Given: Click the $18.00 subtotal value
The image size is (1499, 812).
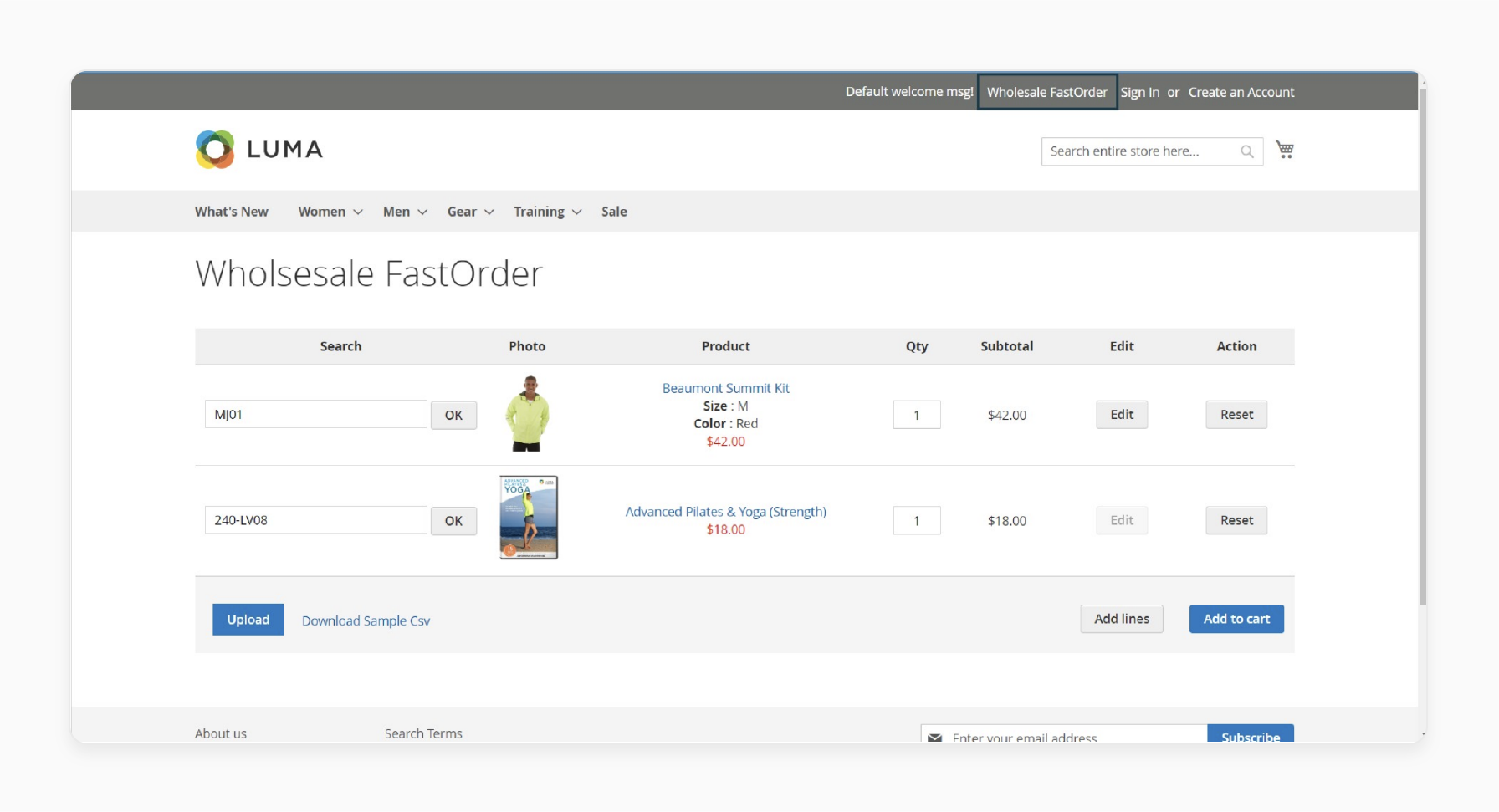Looking at the screenshot, I should coord(1006,521).
